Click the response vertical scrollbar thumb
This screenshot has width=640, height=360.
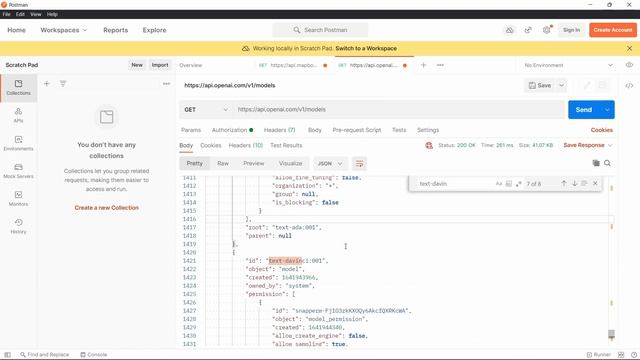611,334
